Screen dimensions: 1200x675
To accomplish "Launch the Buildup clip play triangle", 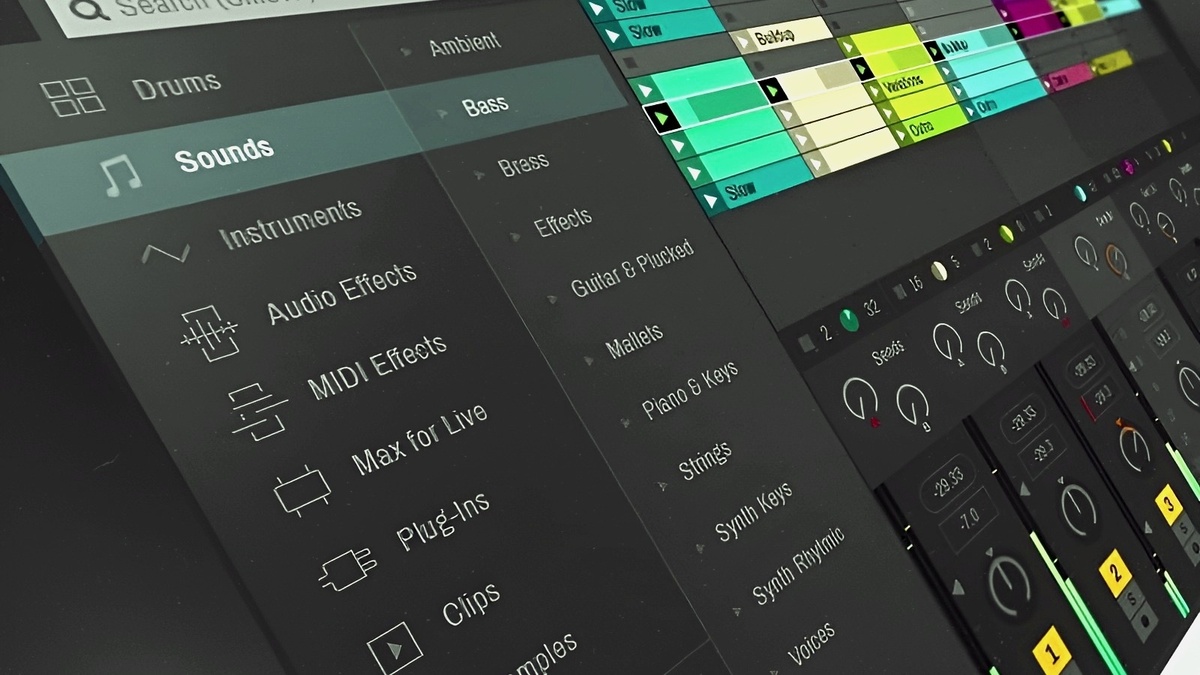I will pos(742,43).
